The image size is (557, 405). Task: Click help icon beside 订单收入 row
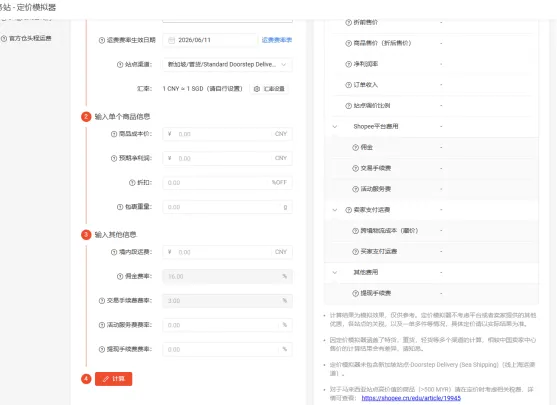pos(348,85)
